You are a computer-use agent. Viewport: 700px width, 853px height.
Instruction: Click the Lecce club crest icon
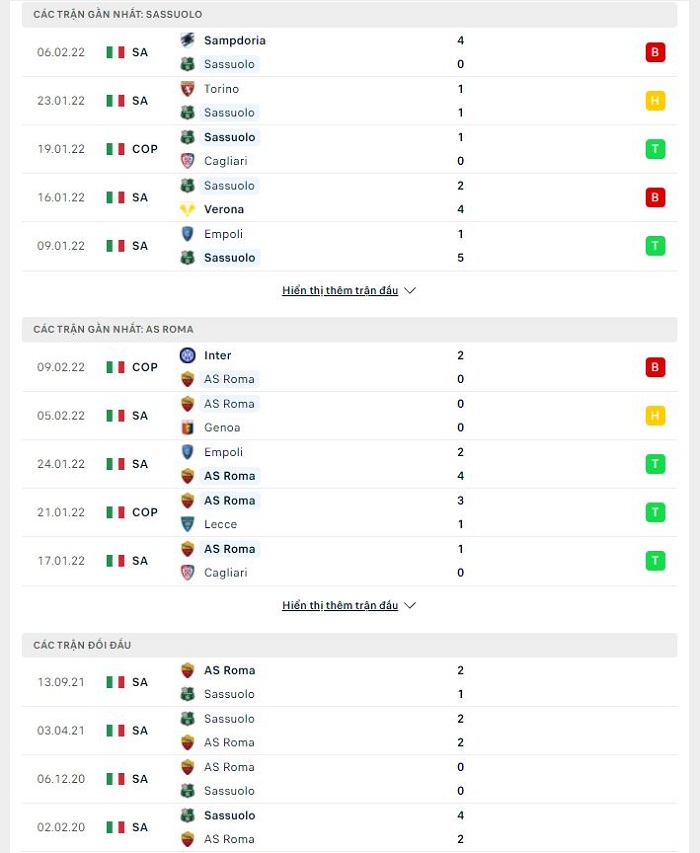click(x=187, y=524)
